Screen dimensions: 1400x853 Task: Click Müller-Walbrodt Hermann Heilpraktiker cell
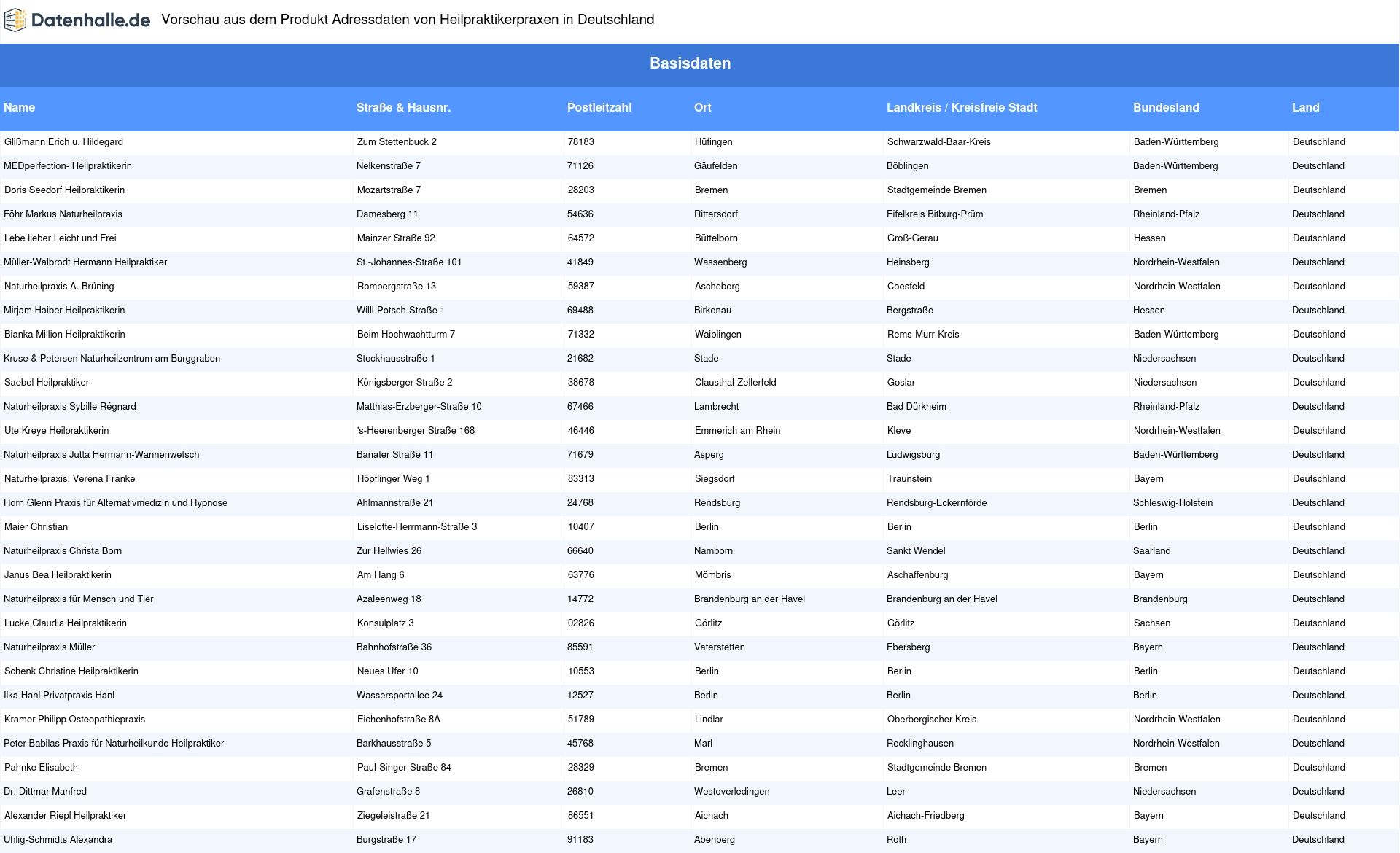(x=85, y=262)
